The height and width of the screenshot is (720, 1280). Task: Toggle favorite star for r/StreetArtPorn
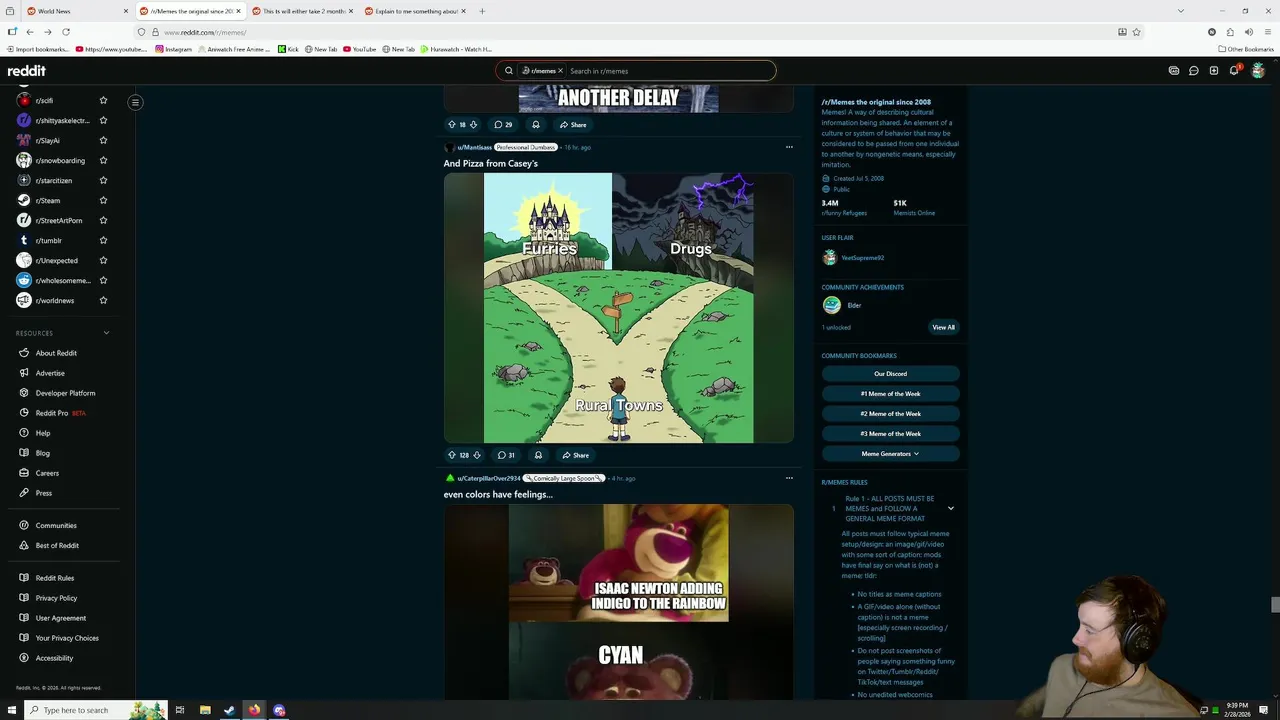[103, 220]
